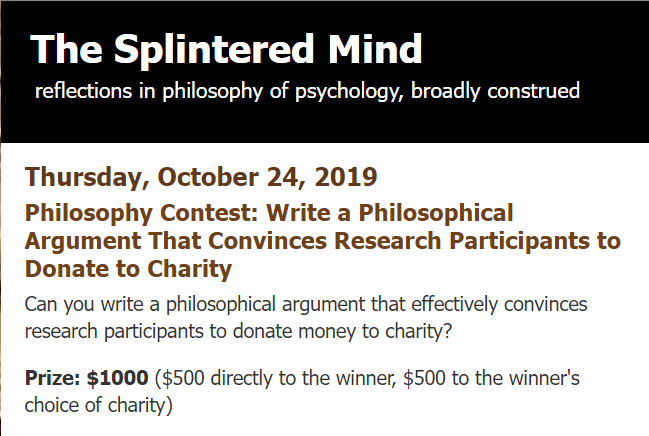Open "The Splintered Mind" blog home link

pos(226,47)
